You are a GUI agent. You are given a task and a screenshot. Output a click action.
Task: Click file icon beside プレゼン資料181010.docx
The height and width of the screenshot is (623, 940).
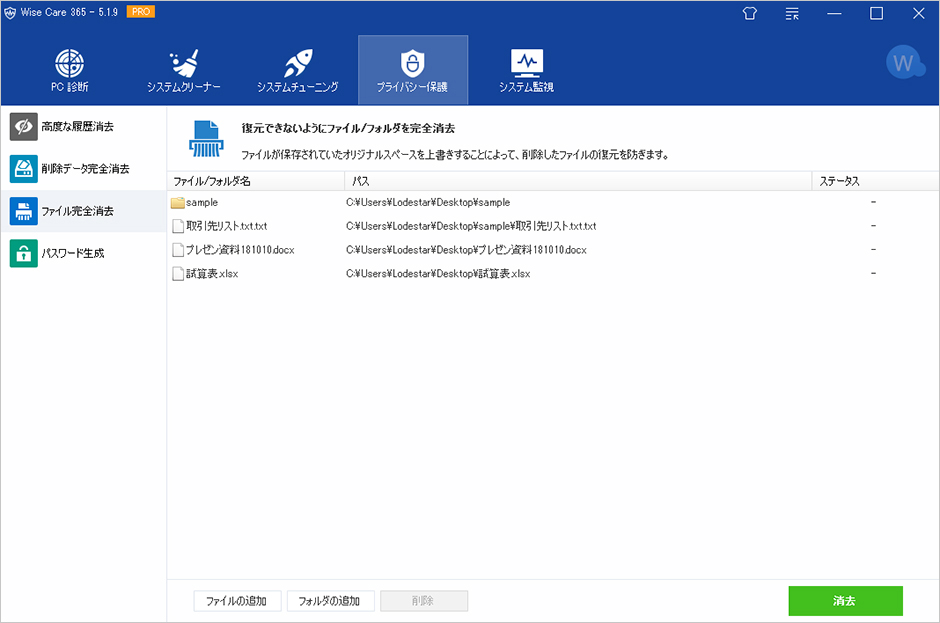pos(177,249)
